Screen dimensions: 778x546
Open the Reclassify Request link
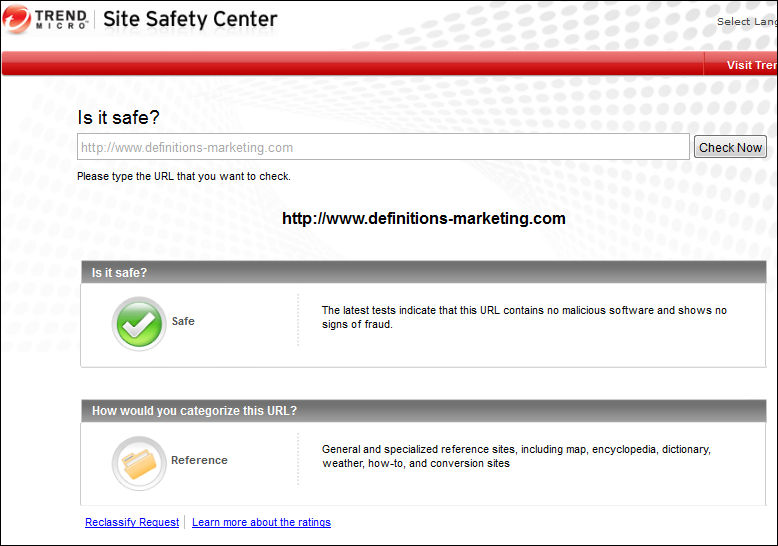tap(132, 522)
